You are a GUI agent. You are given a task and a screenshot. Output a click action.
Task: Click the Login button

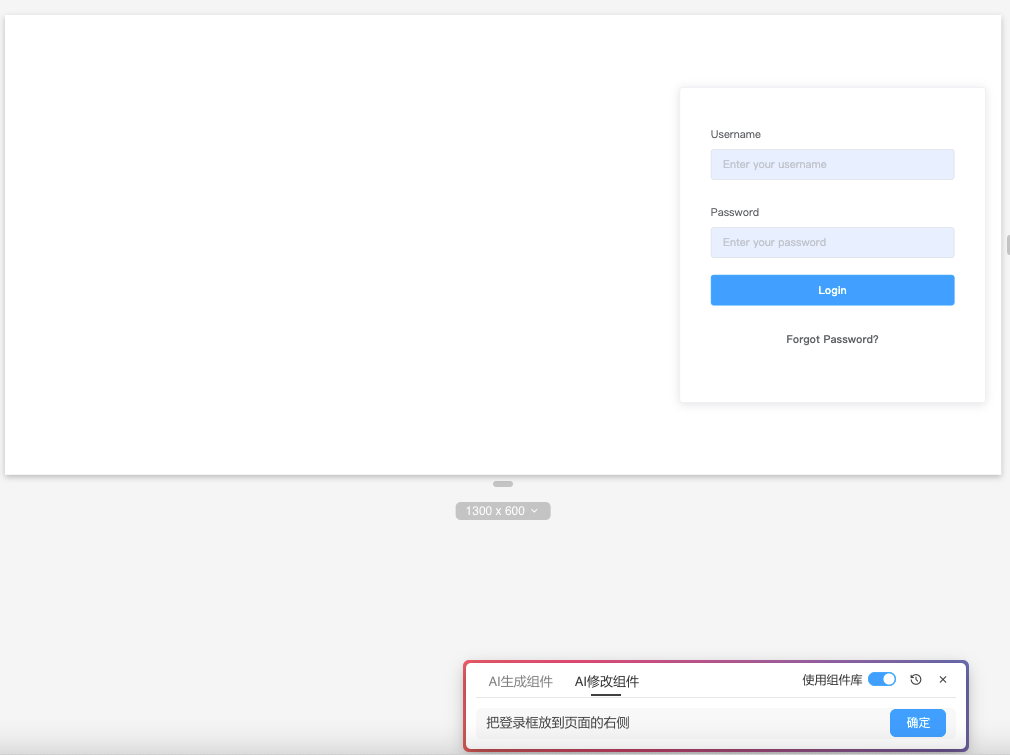(x=832, y=290)
